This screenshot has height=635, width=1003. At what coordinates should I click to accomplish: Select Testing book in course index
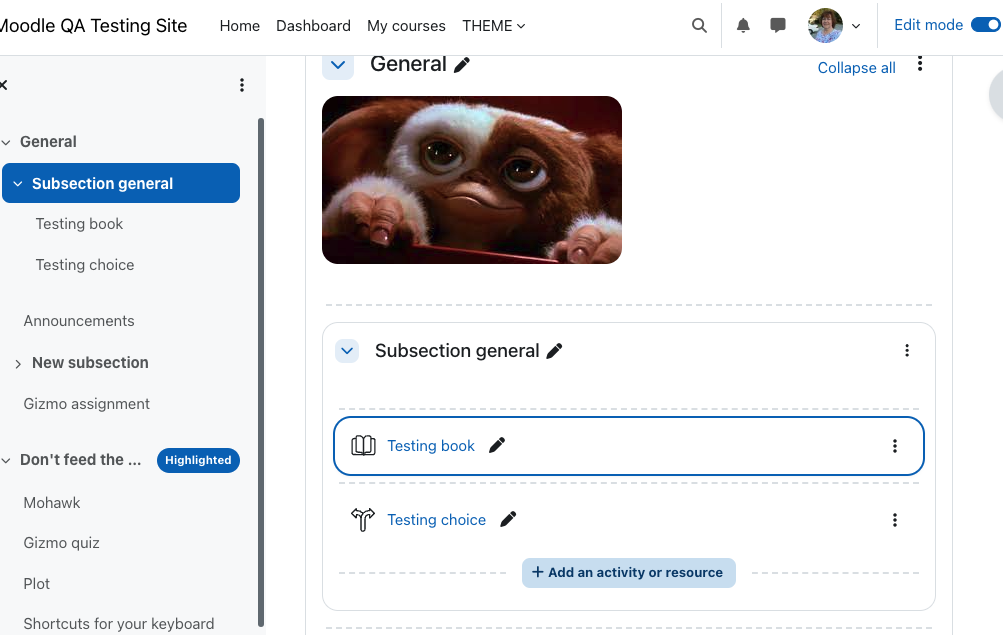tap(79, 224)
